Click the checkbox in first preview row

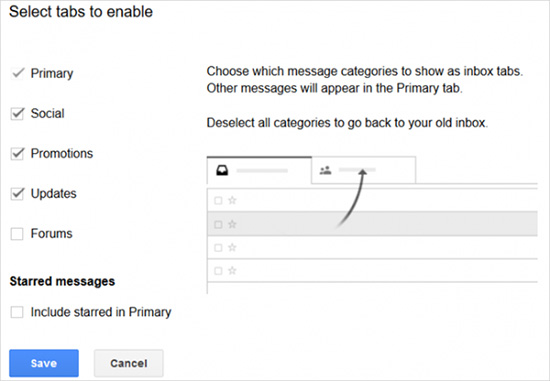coord(218,200)
